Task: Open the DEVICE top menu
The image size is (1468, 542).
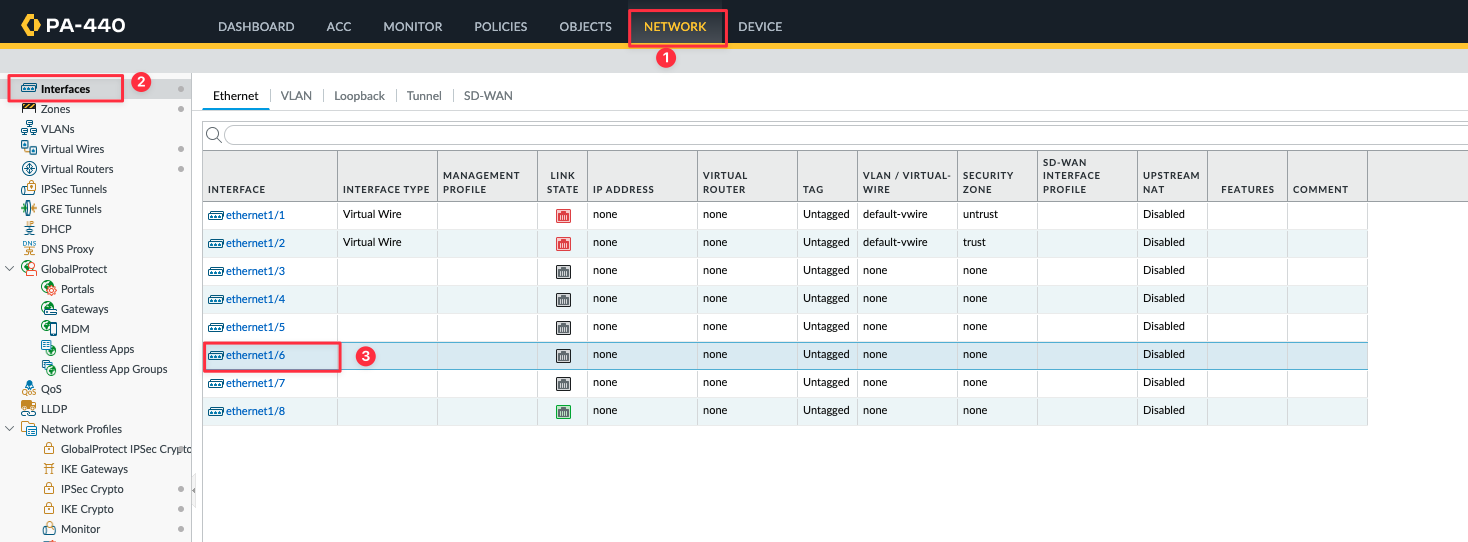Action: [760, 26]
